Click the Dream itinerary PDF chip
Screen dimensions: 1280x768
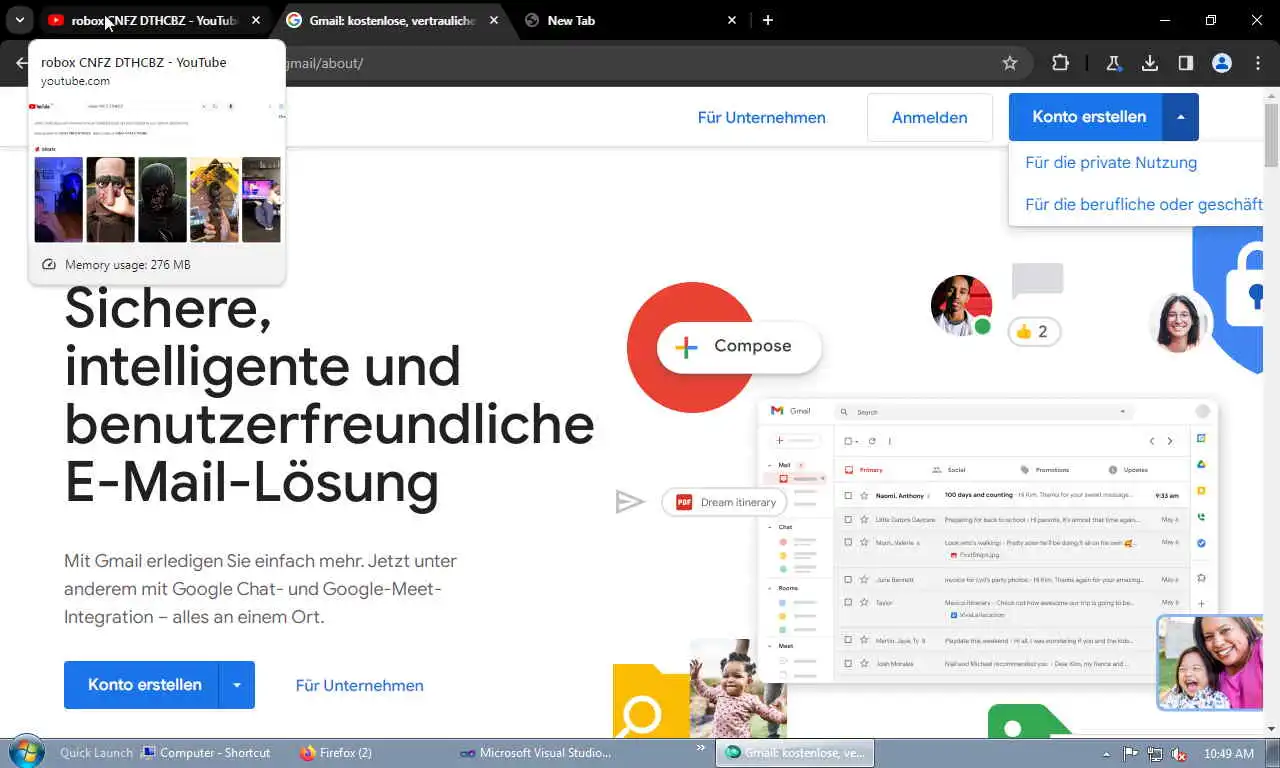725,502
